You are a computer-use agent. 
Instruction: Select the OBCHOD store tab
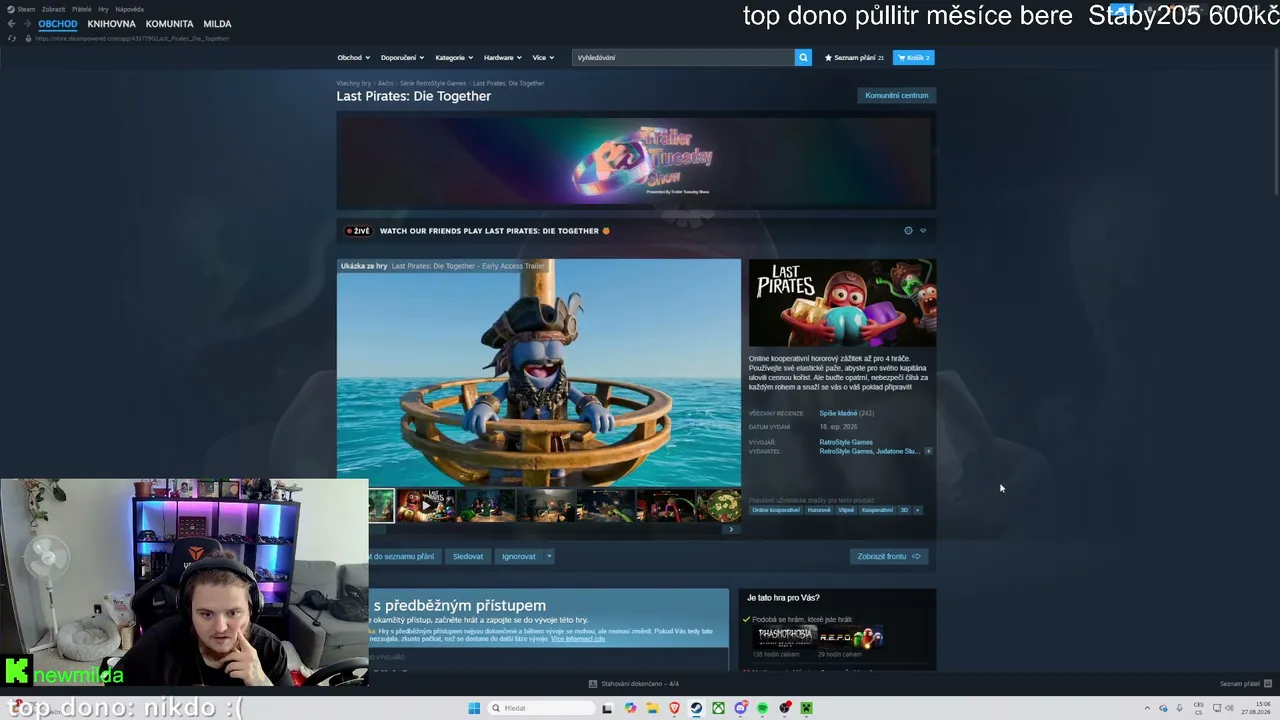coord(58,24)
